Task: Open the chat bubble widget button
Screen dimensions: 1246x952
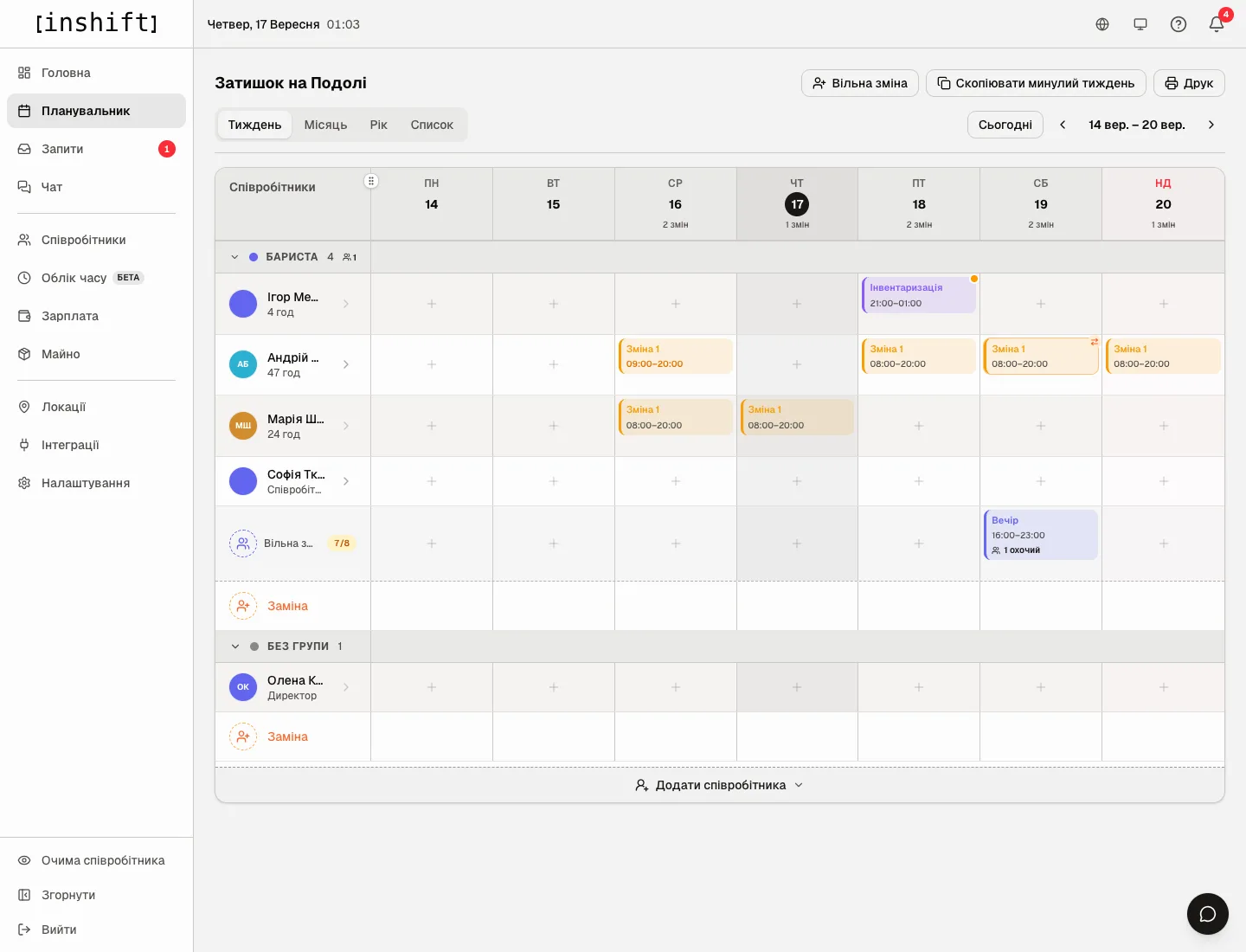Action: [1208, 914]
